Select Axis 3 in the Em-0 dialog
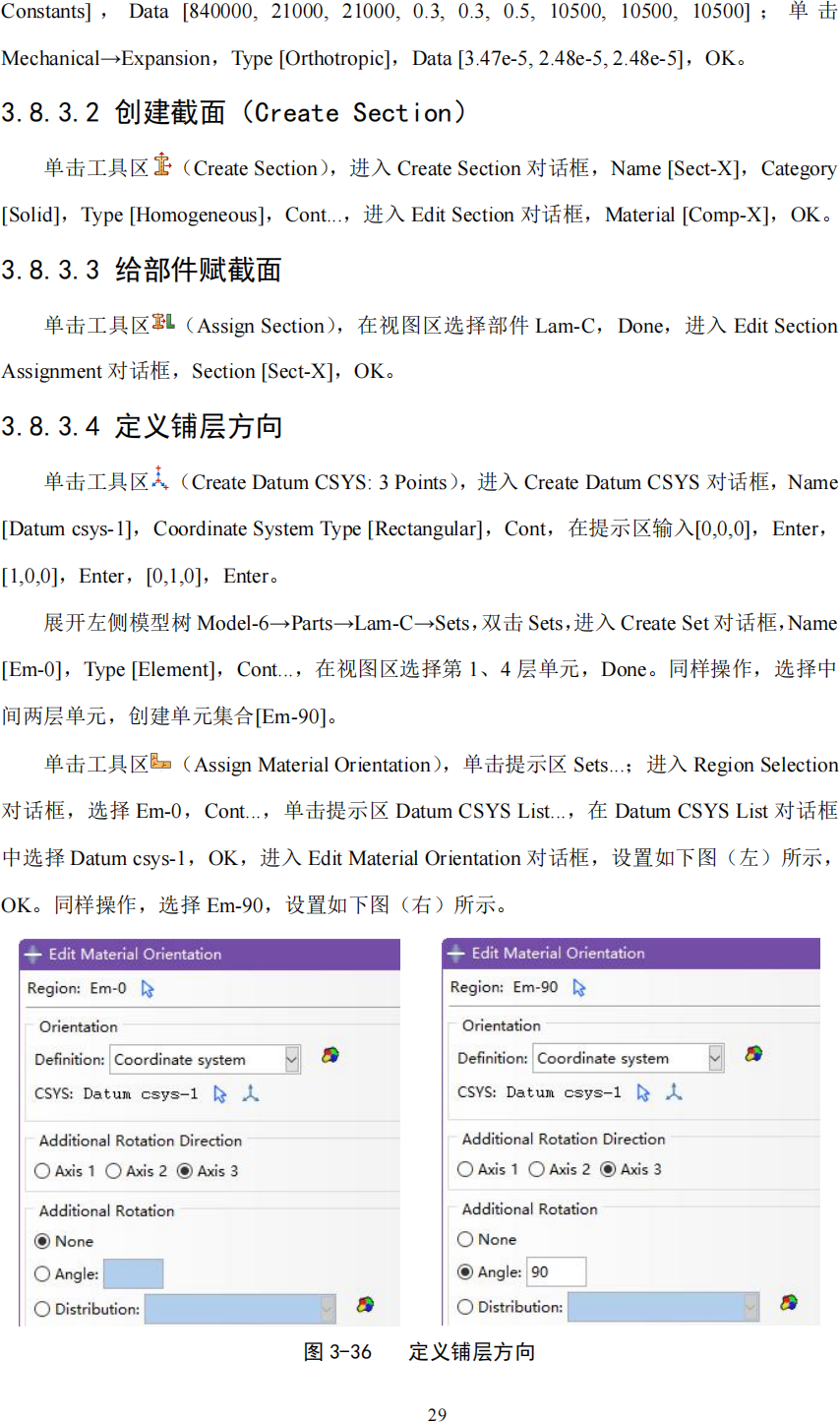The image size is (840, 1422). pyautogui.click(x=208, y=1171)
